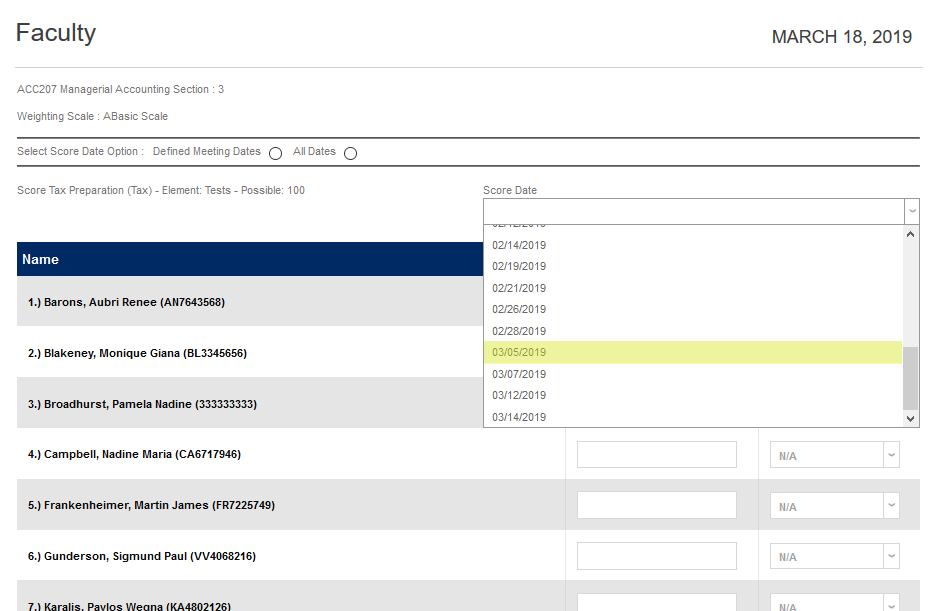
Task: Select 02/19/2019 from the date list
Action: (693, 266)
